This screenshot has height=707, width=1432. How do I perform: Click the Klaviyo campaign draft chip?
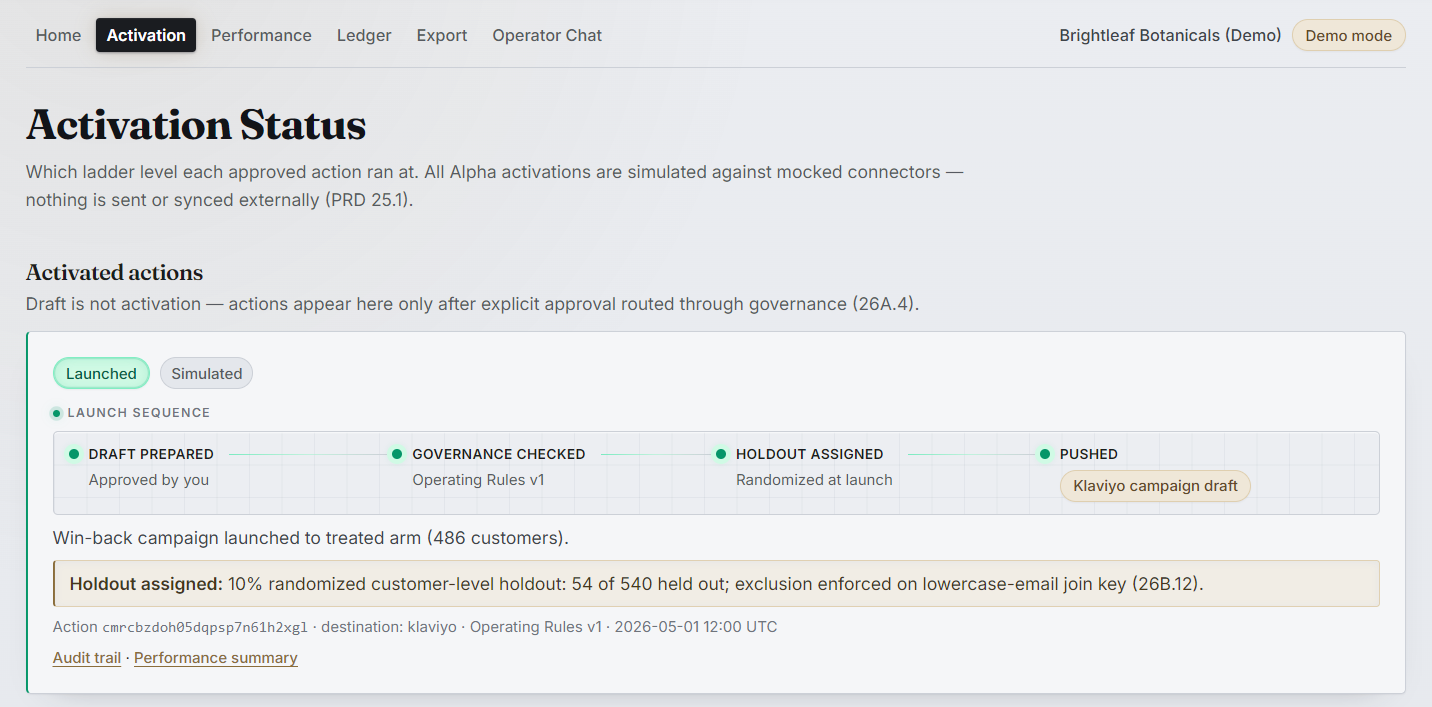pyautogui.click(x=1155, y=486)
